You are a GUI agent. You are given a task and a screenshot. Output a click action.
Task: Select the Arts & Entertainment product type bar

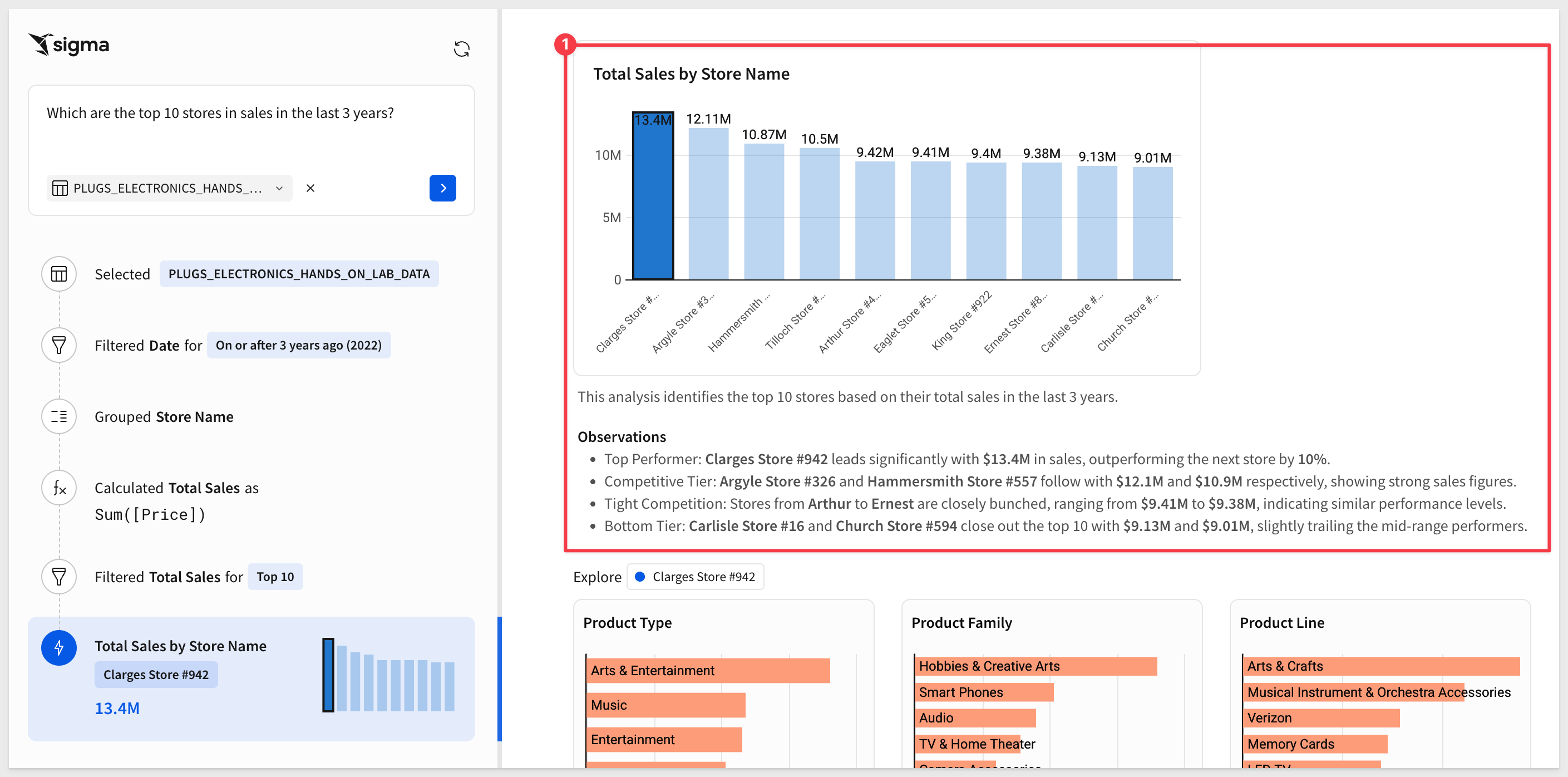coord(708,671)
